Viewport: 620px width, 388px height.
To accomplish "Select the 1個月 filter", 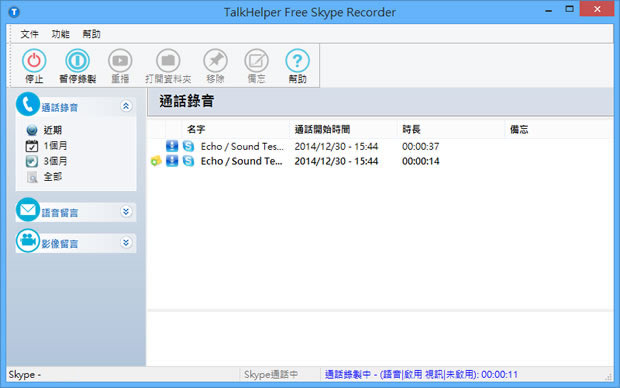I will 55,146.
